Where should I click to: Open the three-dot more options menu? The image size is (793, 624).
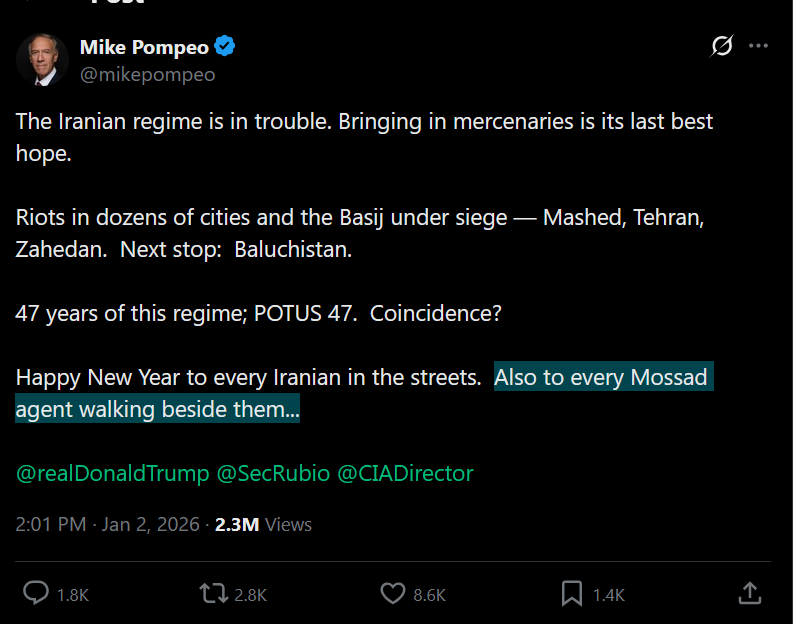click(x=758, y=46)
